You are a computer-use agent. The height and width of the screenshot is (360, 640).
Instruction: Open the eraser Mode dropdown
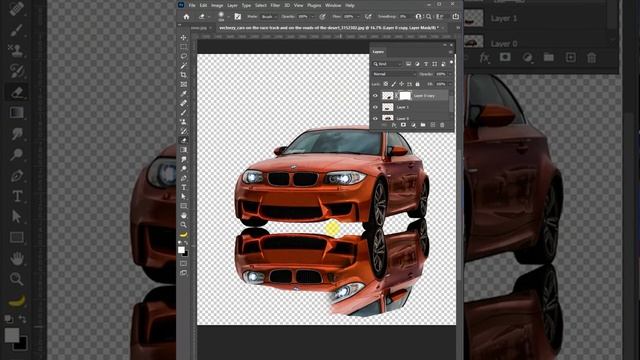[269, 17]
